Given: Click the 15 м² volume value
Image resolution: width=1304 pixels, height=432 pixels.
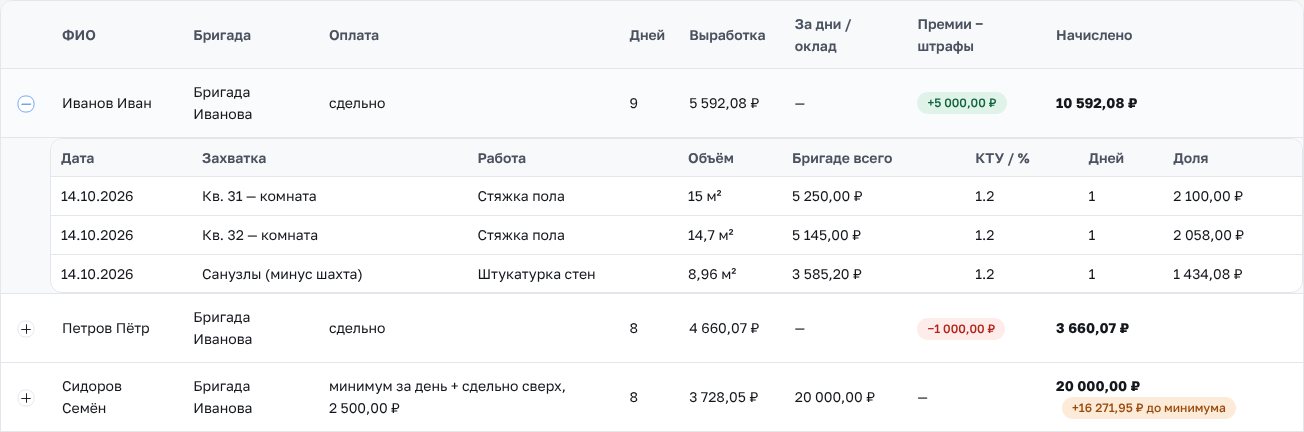Looking at the screenshot, I should pyautogui.click(x=704, y=196).
